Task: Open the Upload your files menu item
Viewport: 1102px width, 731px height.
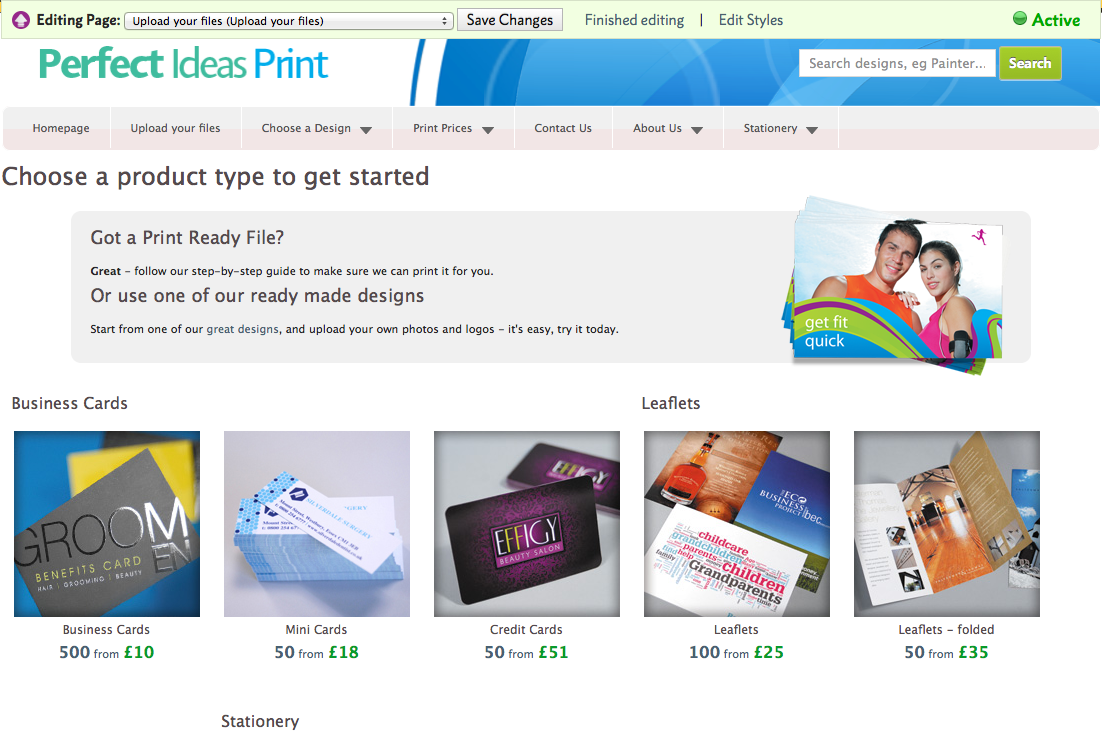Action: click(x=175, y=128)
